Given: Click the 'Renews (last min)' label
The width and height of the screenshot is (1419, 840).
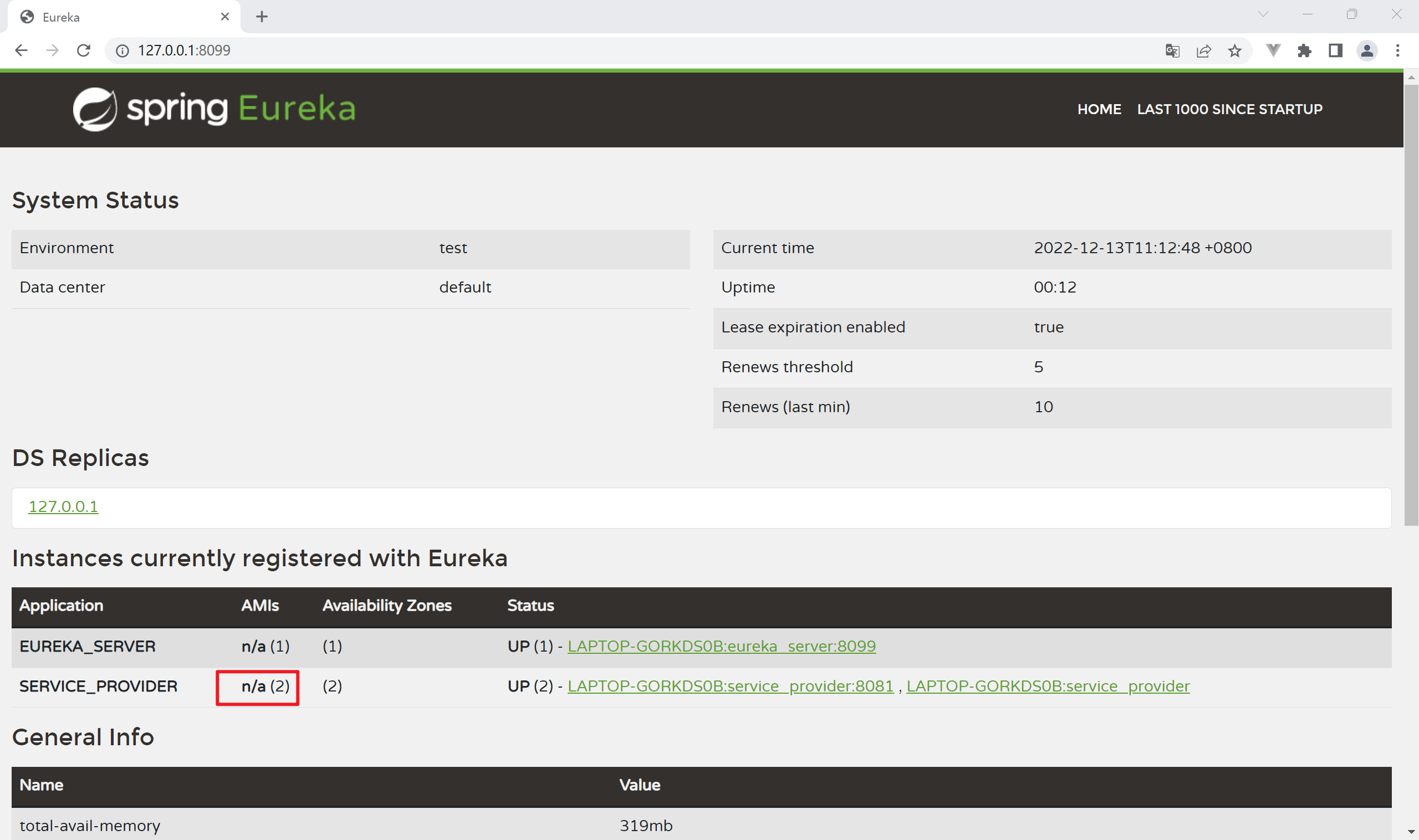Looking at the screenshot, I should [785, 407].
